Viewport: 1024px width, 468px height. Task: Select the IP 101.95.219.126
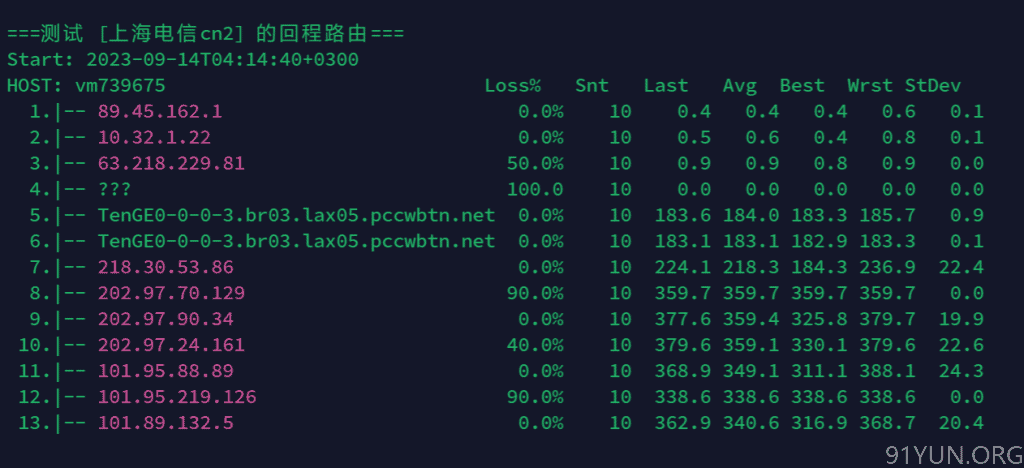point(177,397)
